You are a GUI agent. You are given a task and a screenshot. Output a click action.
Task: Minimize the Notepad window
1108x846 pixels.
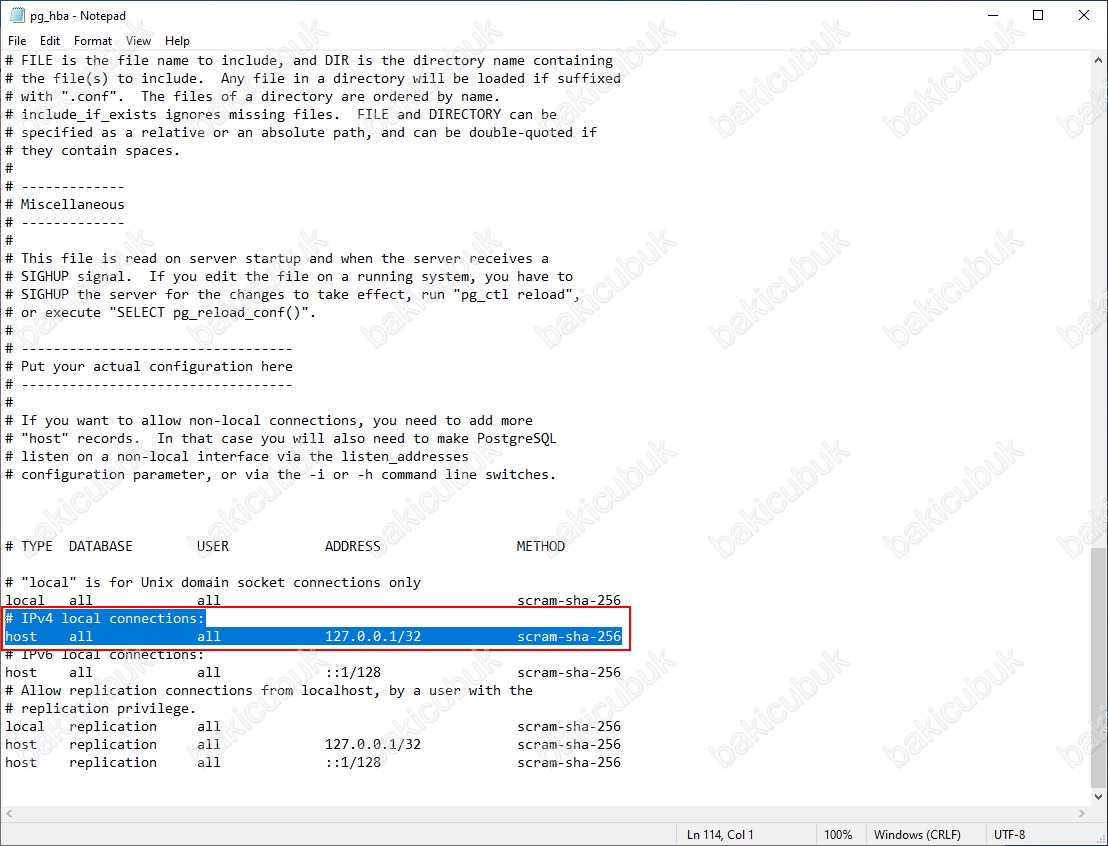click(x=992, y=15)
